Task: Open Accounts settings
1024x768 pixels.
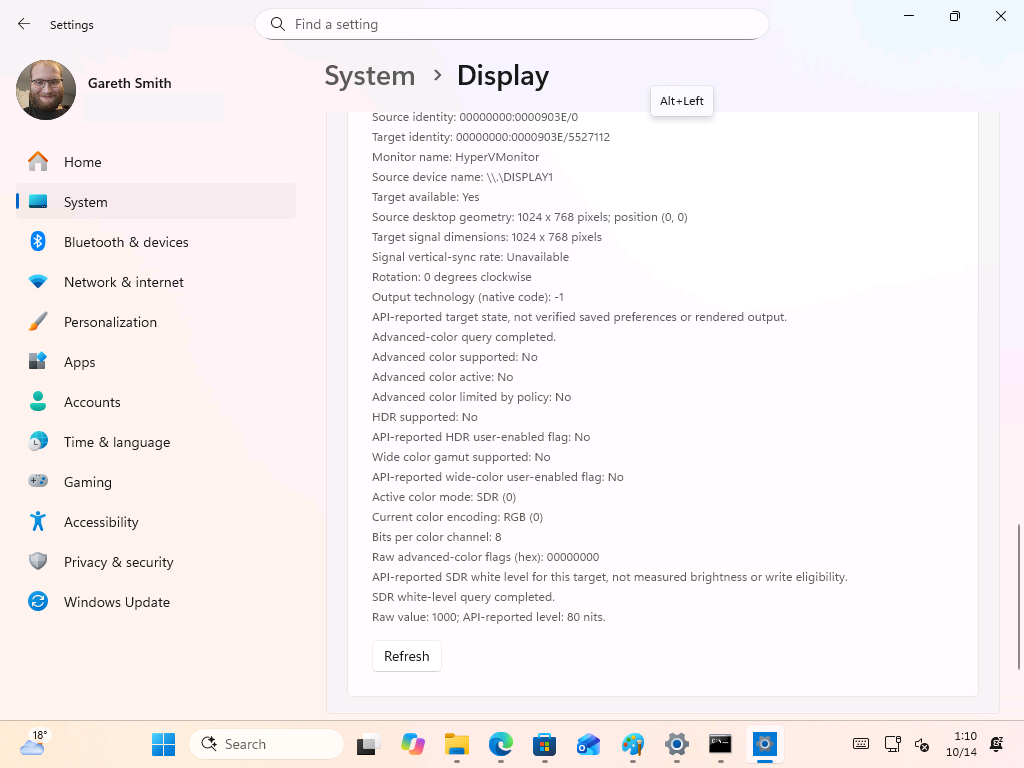Action: coord(155,402)
